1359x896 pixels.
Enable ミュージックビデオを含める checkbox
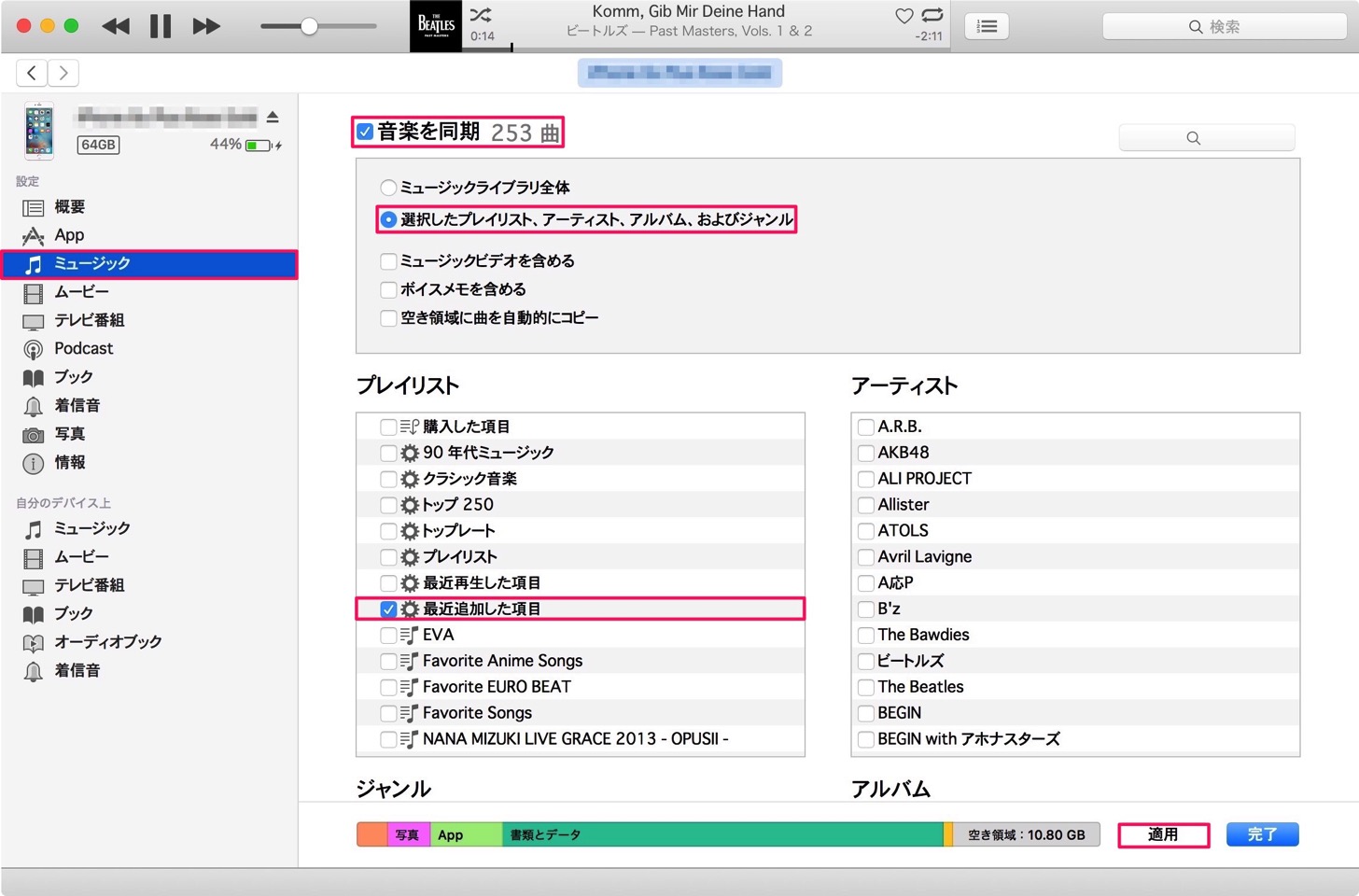coord(388,261)
